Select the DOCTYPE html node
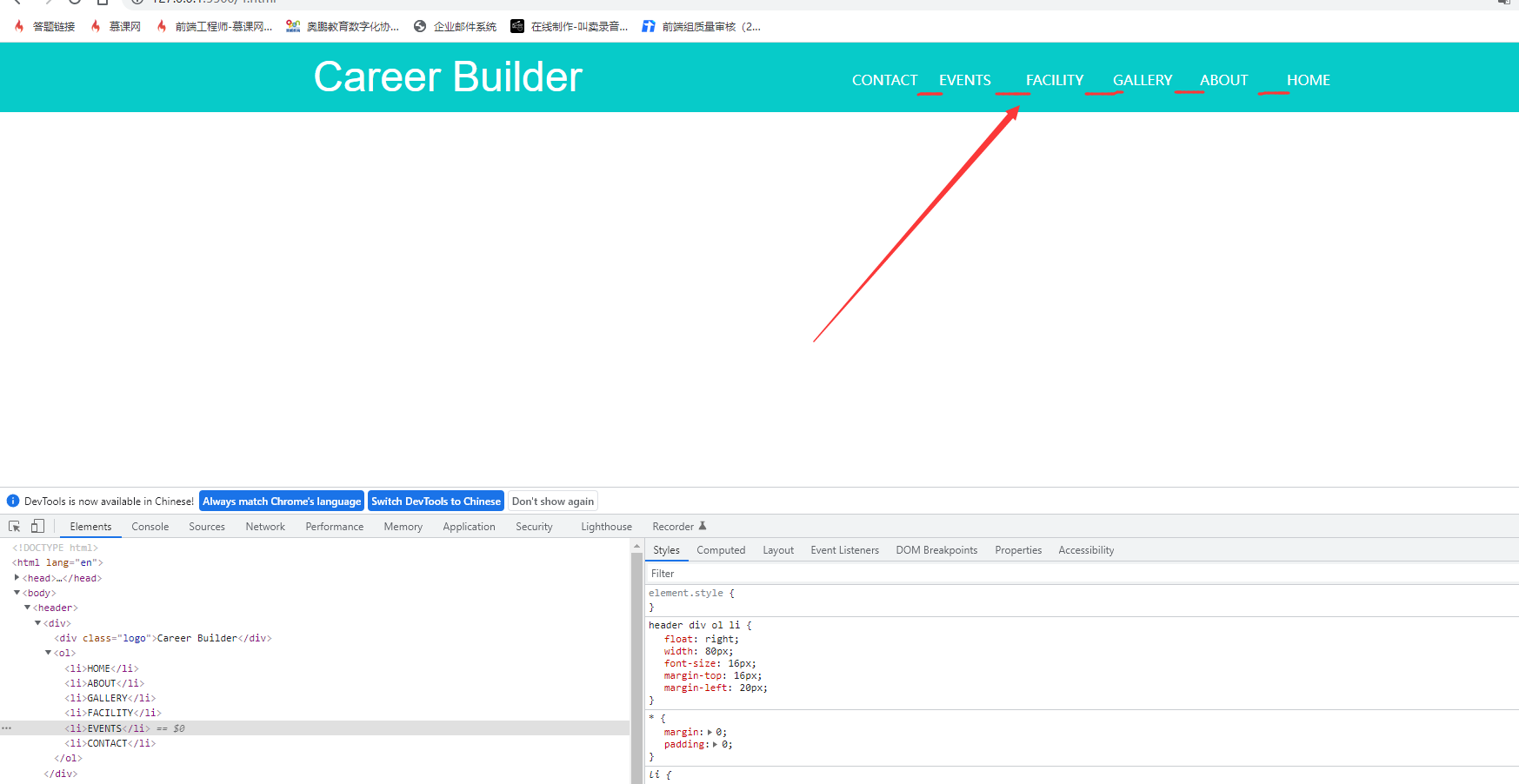 [55, 548]
